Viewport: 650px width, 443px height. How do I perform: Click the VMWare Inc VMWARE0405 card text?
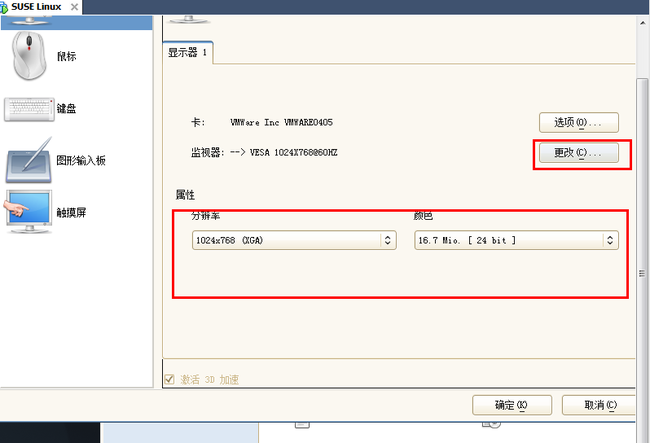pyautogui.click(x=281, y=122)
